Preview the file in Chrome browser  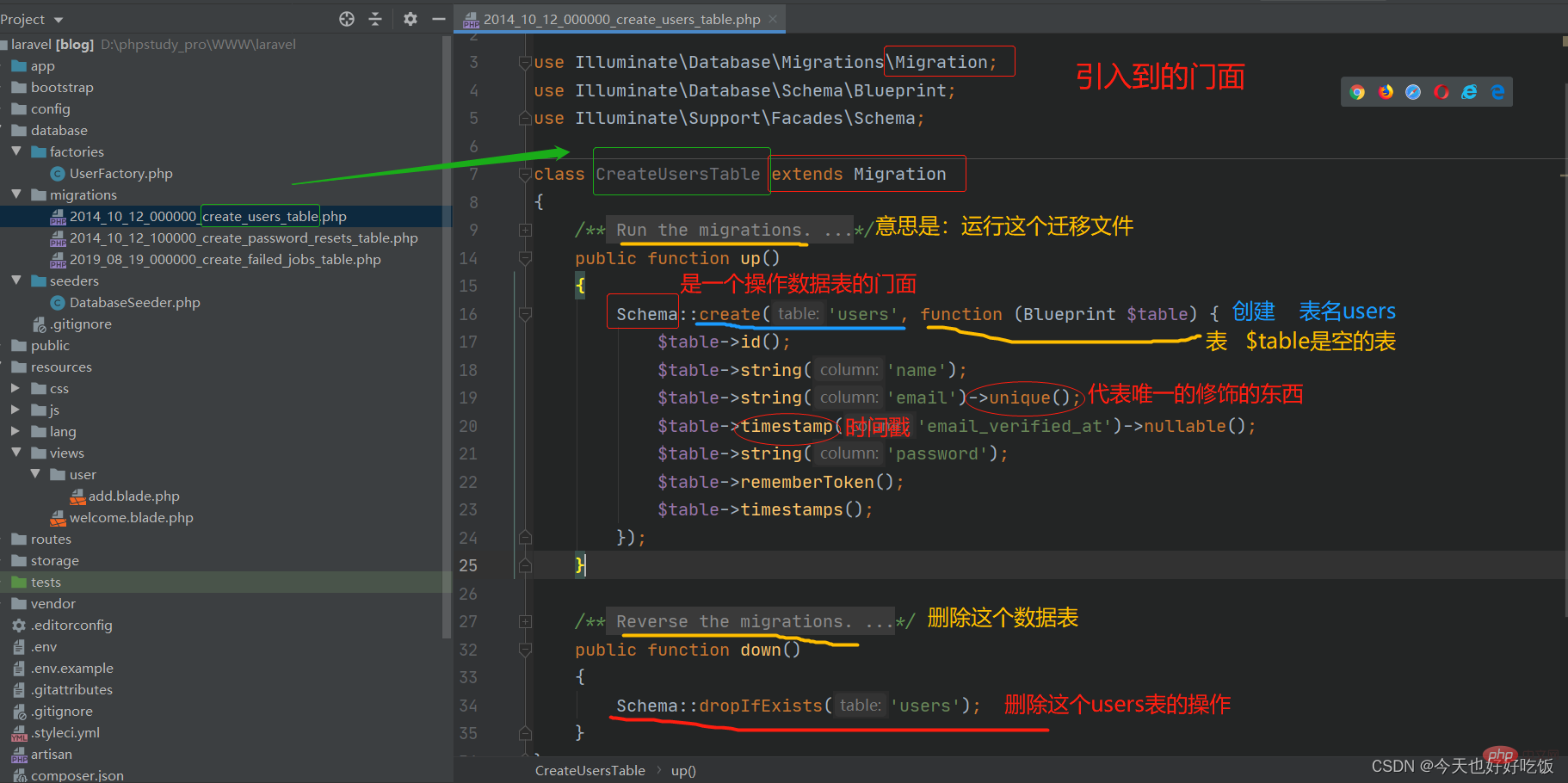[1357, 92]
